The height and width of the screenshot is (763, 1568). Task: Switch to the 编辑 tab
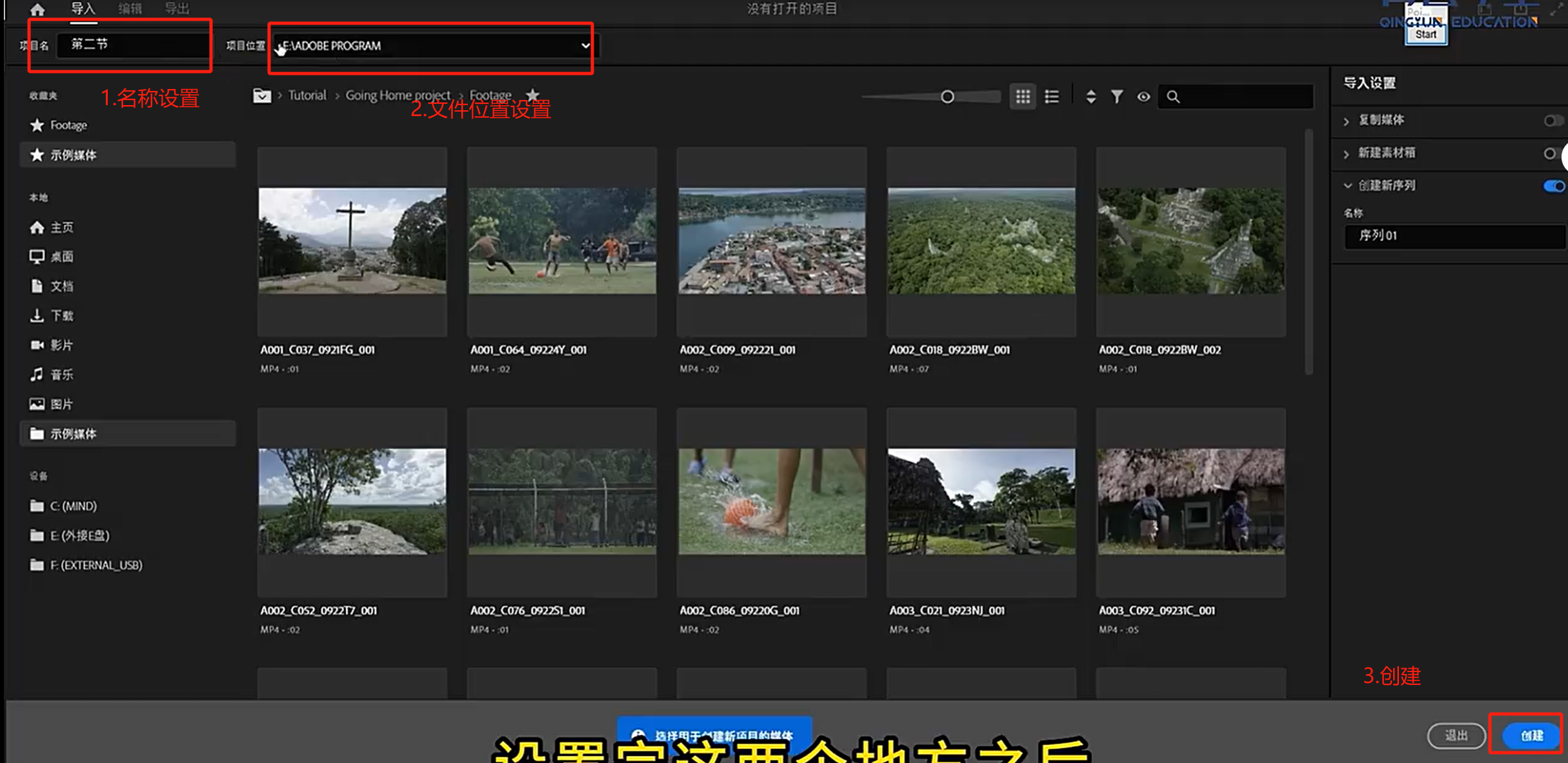tap(130, 9)
